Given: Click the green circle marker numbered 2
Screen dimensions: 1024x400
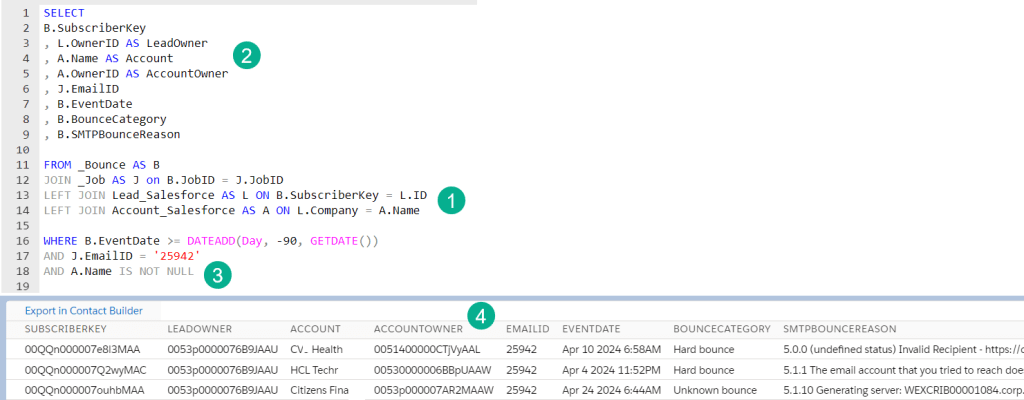Looking at the screenshot, I should point(246,54).
